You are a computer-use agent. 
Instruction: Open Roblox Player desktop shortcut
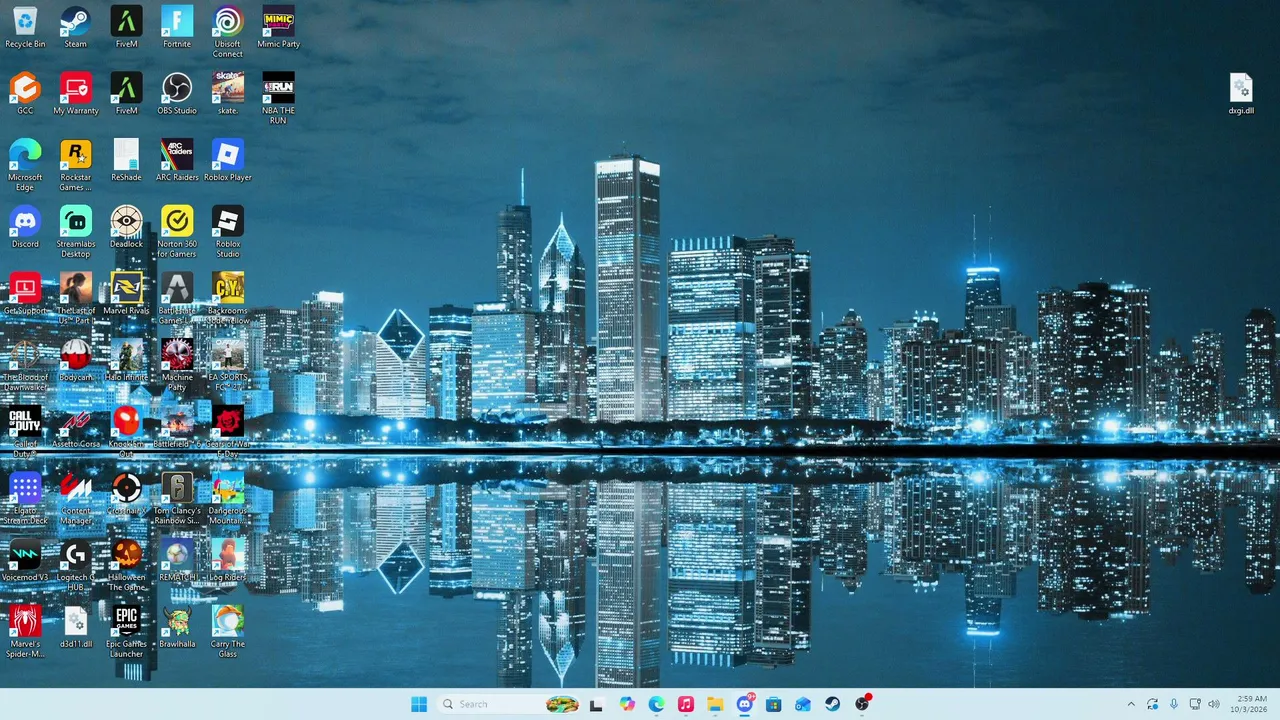click(228, 161)
